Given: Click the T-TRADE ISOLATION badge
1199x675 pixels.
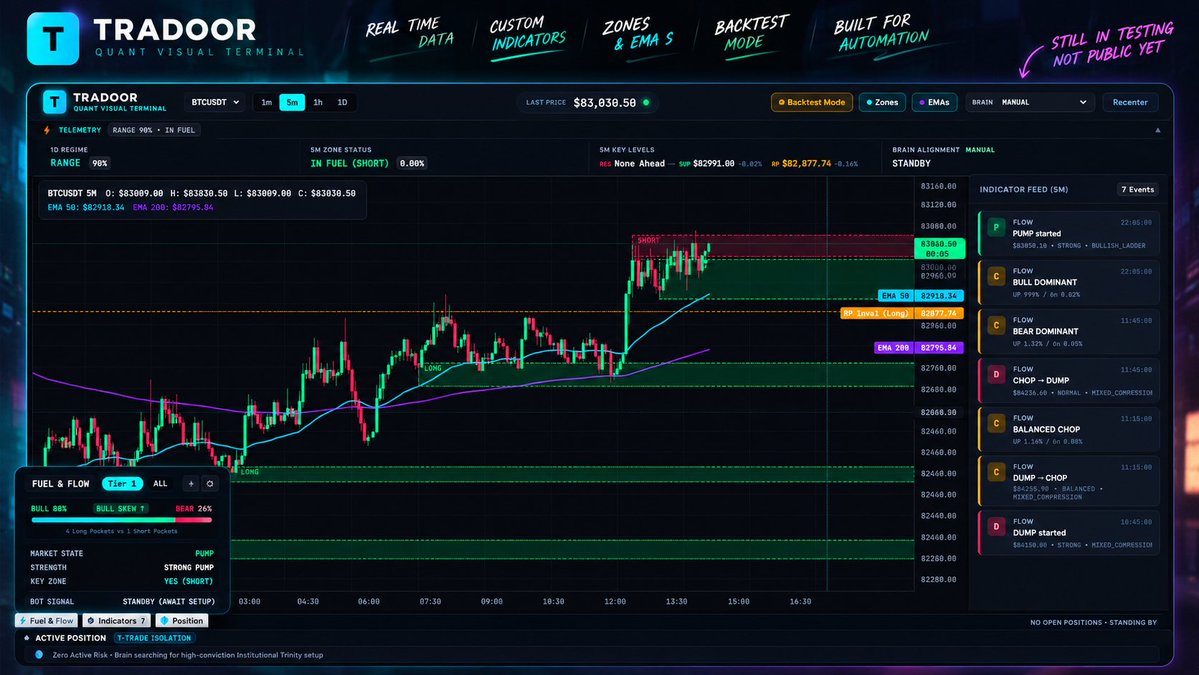Looking at the screenshot, I should click(154, 638).
